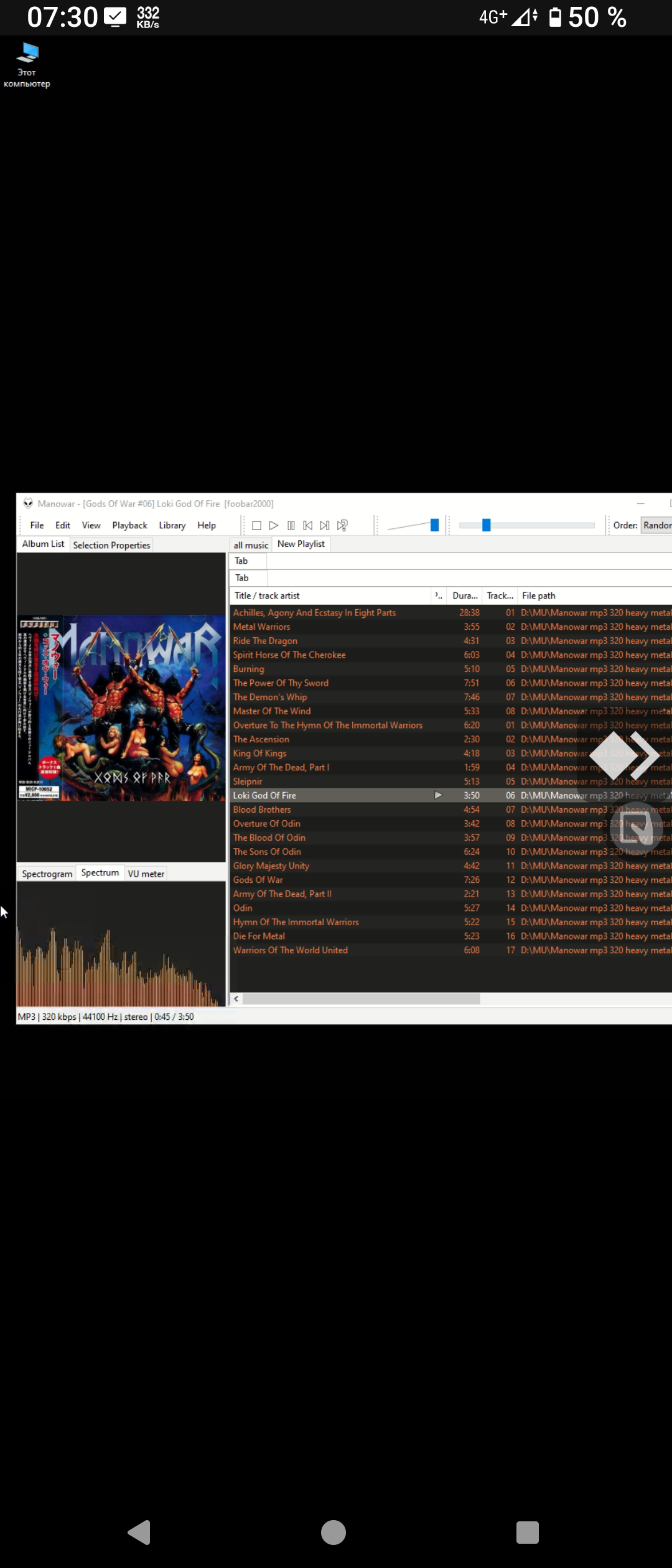The image size is (672, 1568).
Task: Pause playback with the Pause icon
Action: click(291, 525)
